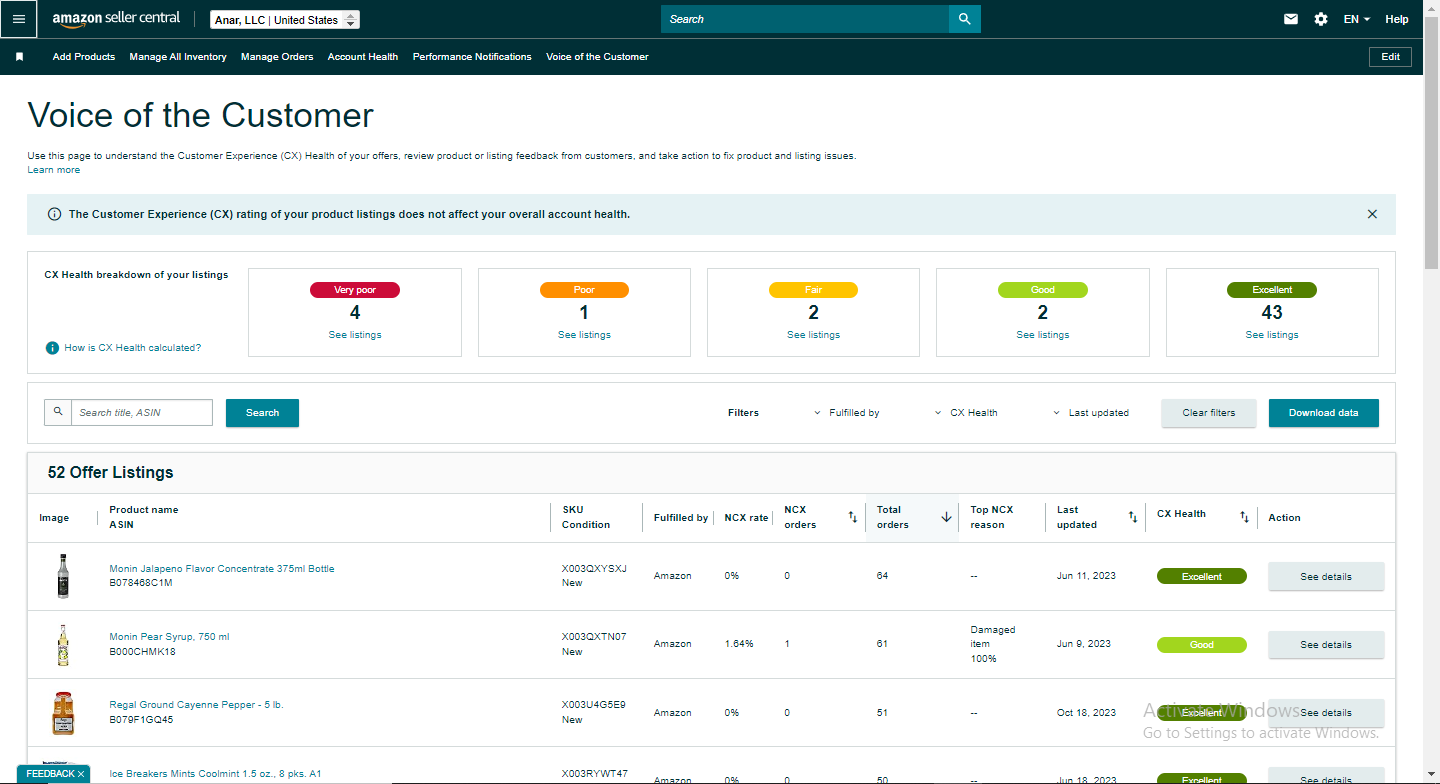Expand the CX Health filter

coord(966,413)
